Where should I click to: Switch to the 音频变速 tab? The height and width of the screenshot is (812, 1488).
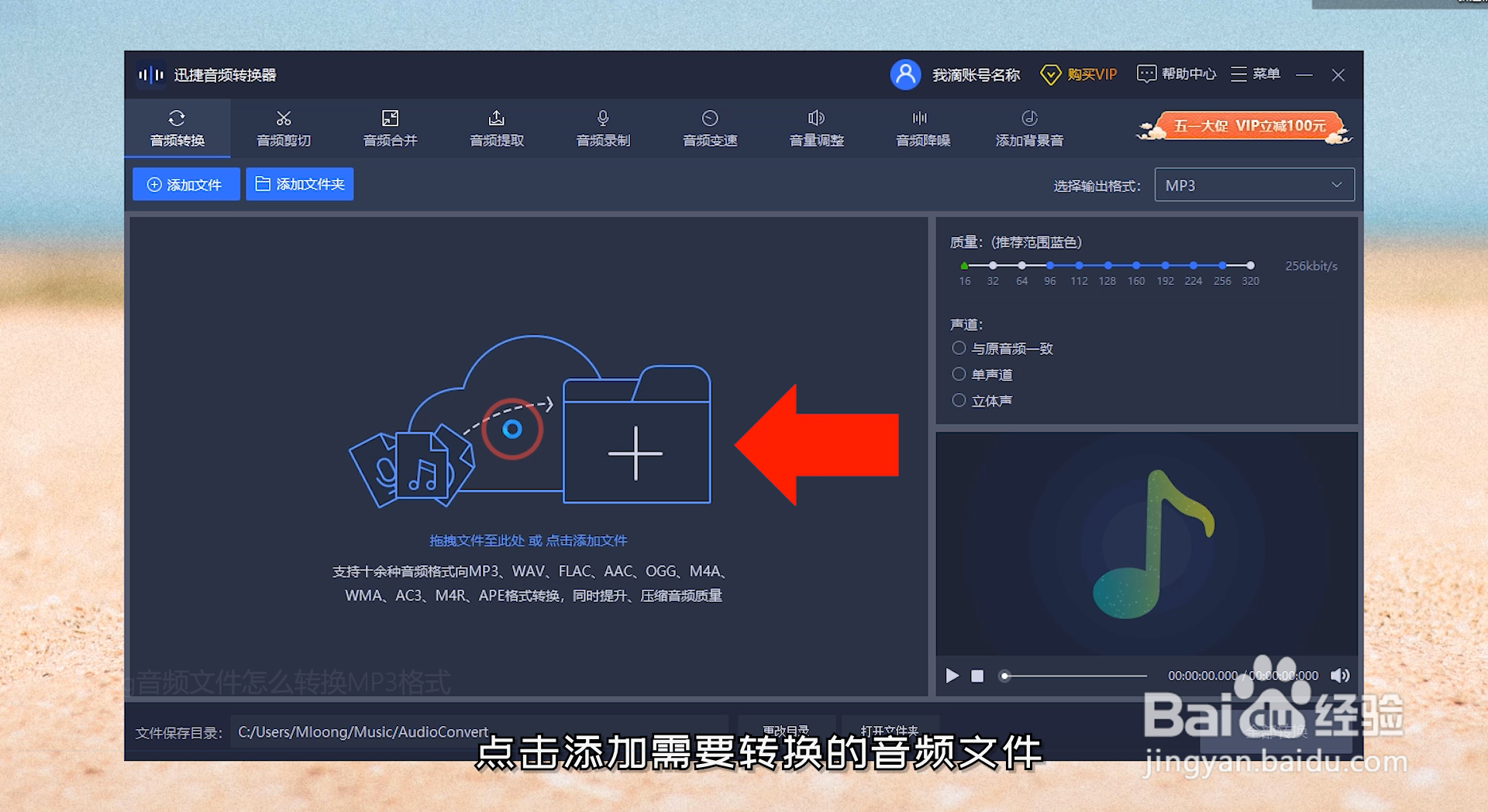pyautogui.click(x=710, y=129)
